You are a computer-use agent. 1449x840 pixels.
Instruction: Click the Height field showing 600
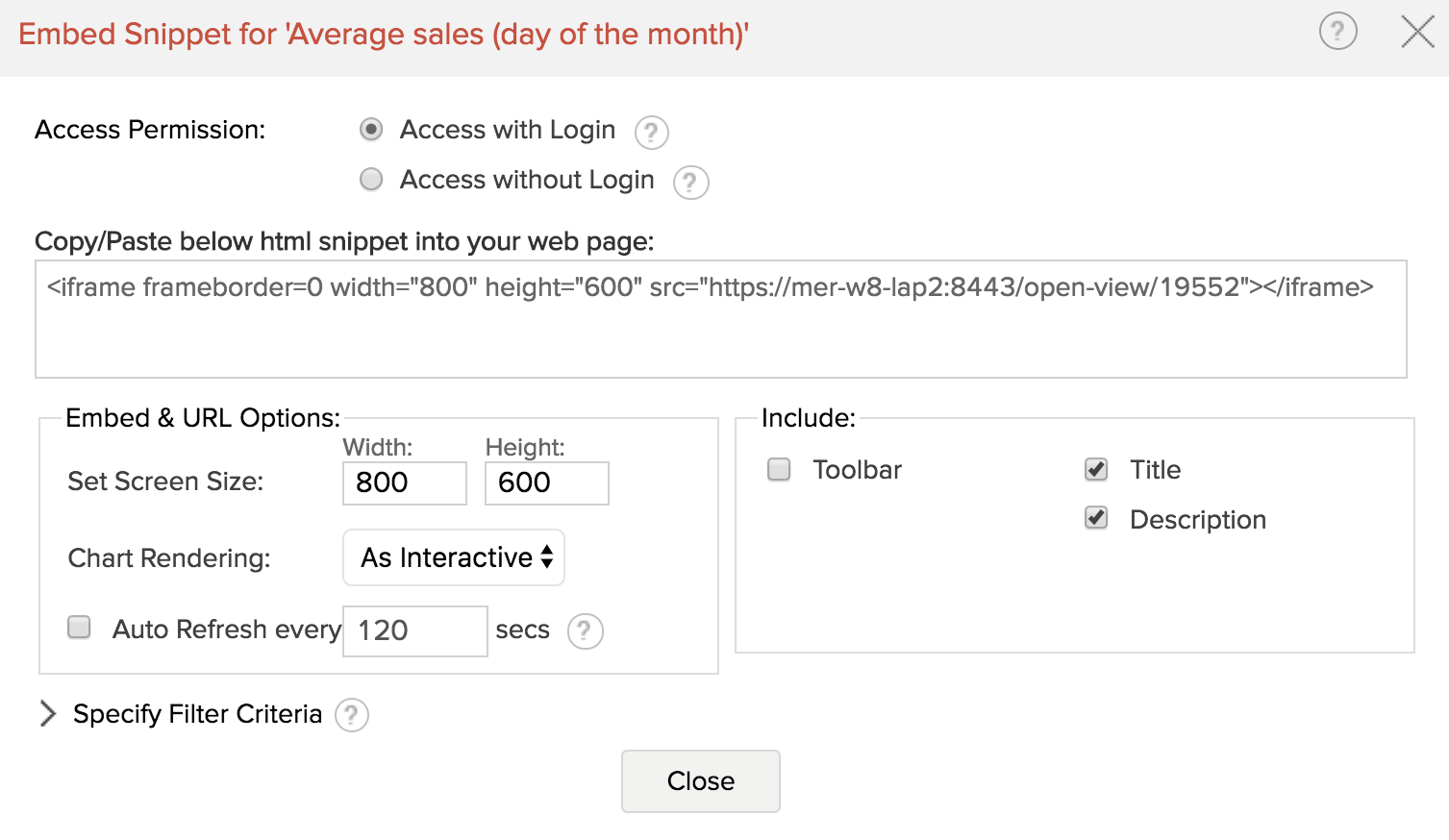coord(547,482)
